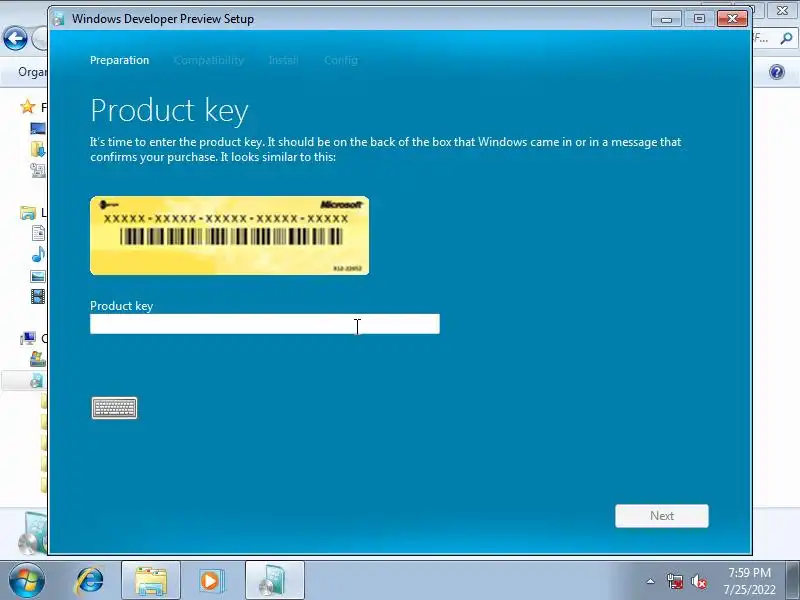This screenshot has height=600, width=800.
Task: Click the Next button
Action: click(x=661, y=516)
